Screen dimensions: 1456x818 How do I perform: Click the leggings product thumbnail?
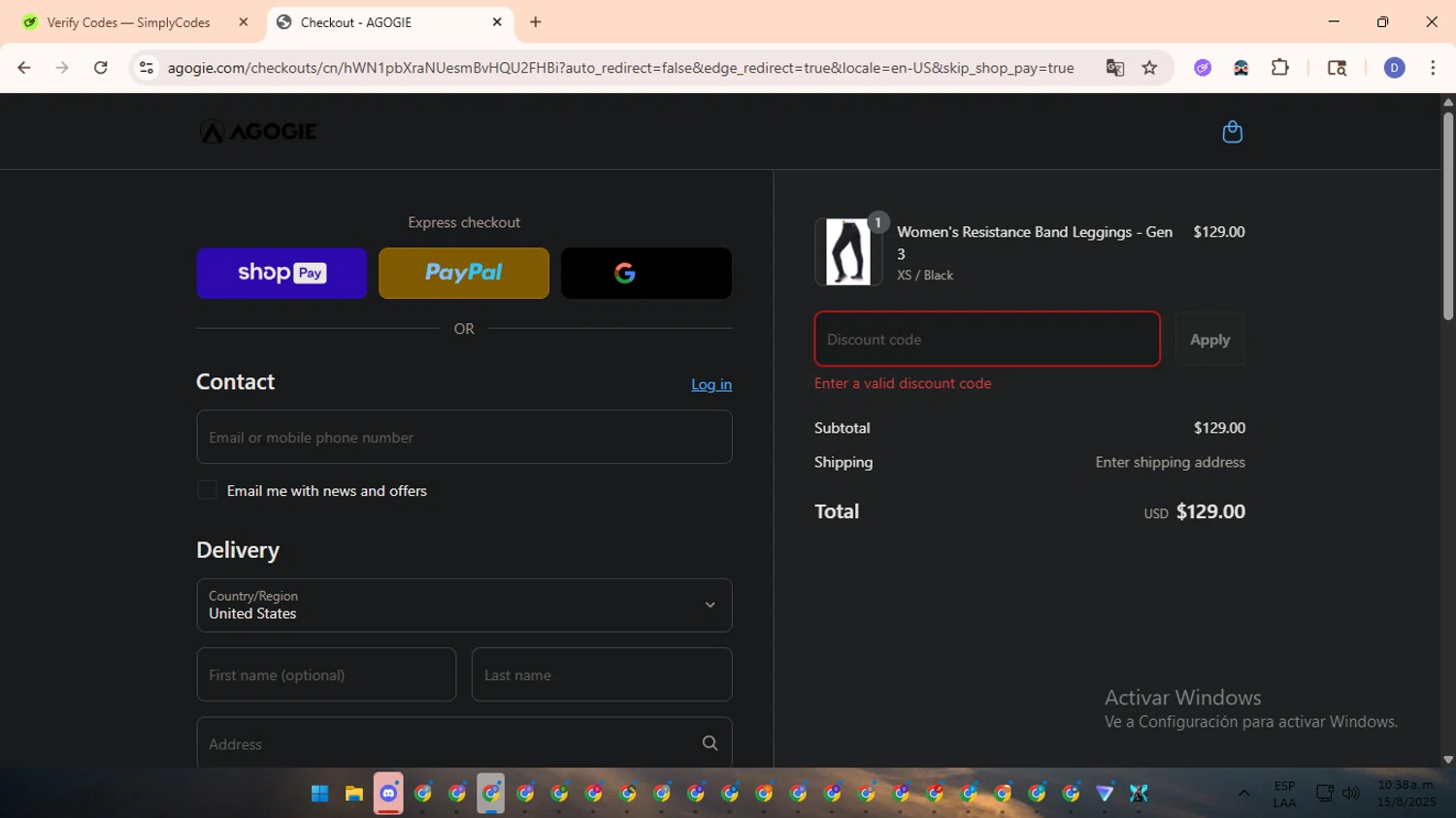848,251
